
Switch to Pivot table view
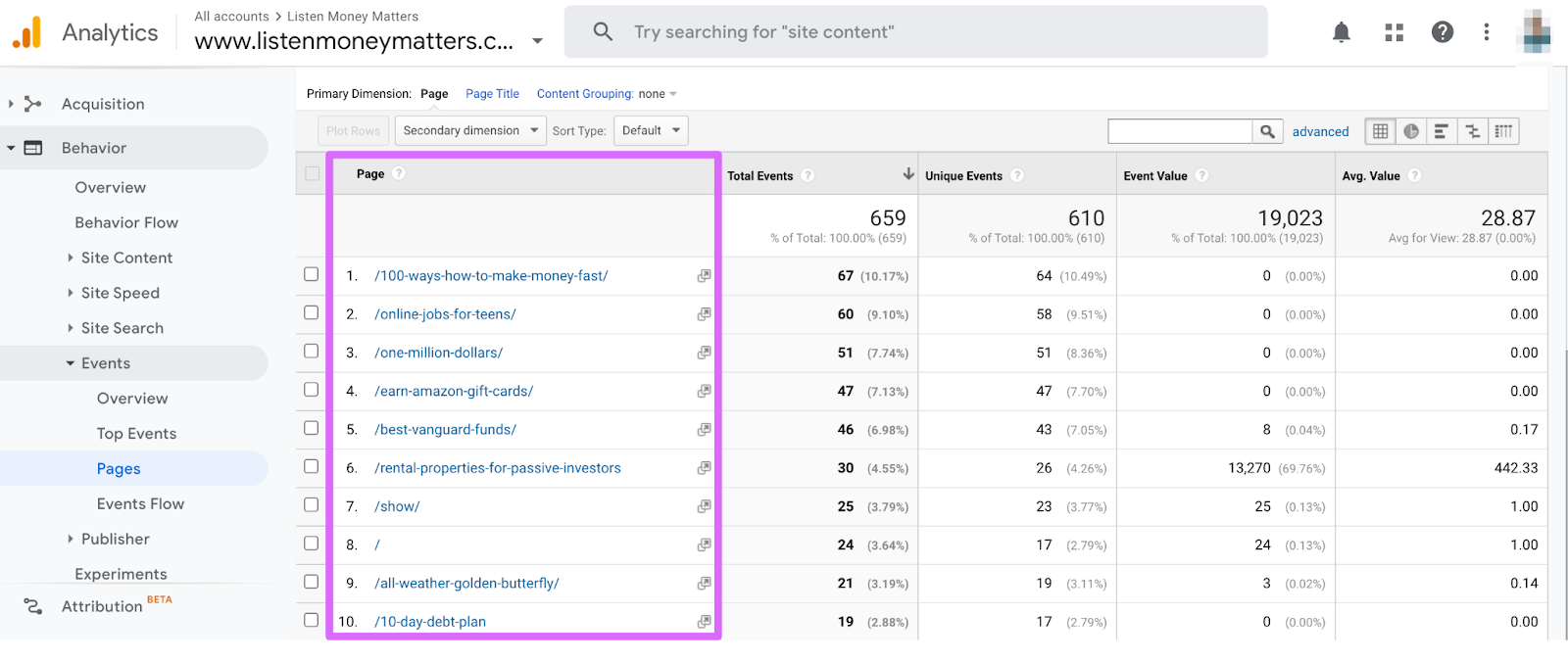(x=1503, y=131)
